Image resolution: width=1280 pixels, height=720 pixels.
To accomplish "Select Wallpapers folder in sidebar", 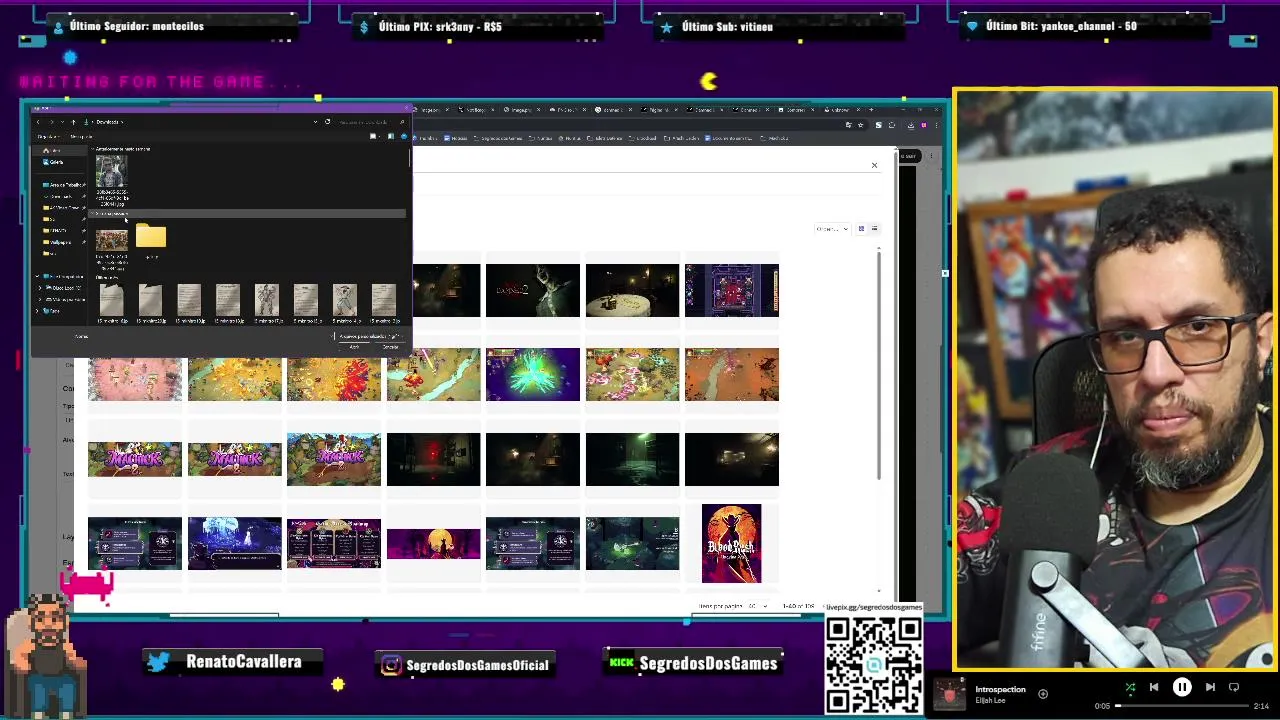I will (x=59, y=242).
